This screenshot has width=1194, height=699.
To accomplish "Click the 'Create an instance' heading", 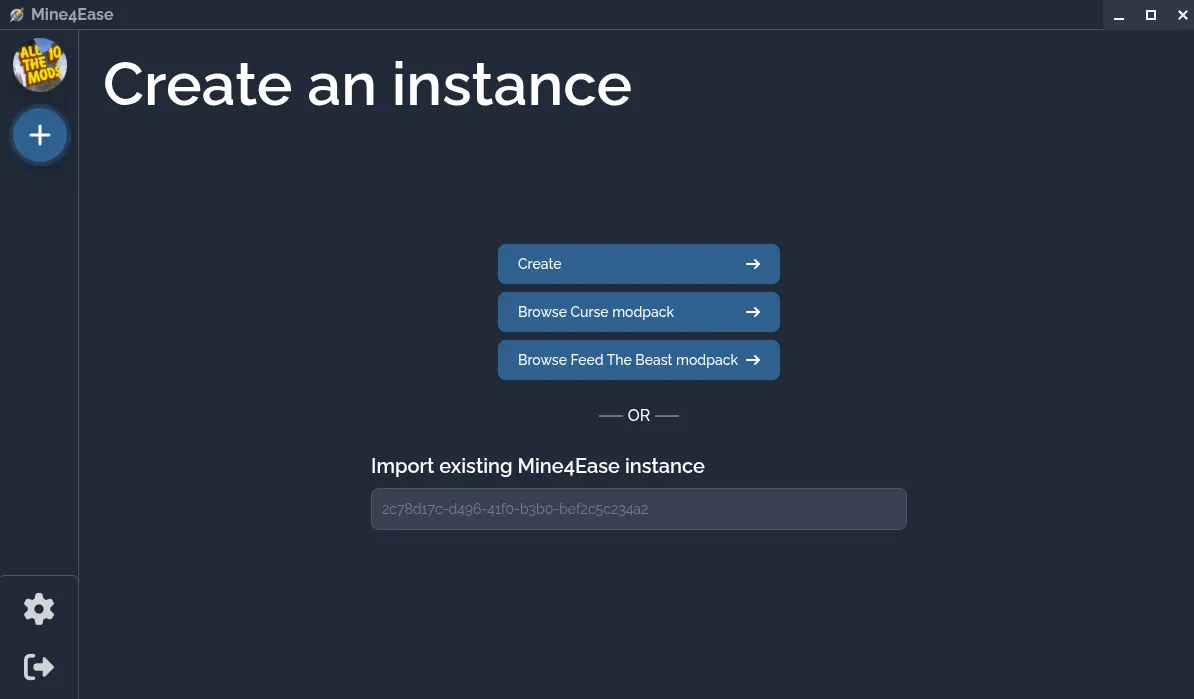I will pos(367,85).
